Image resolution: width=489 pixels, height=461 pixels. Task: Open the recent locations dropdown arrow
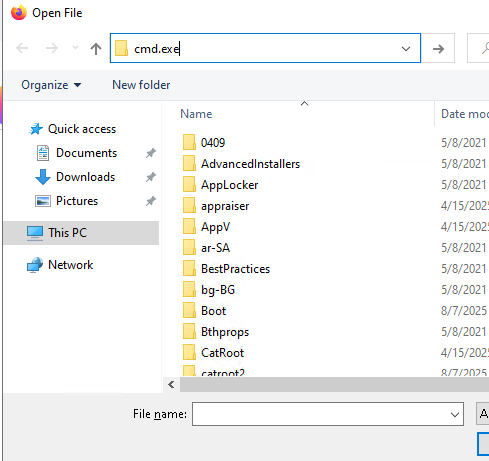tap(76, 48)
